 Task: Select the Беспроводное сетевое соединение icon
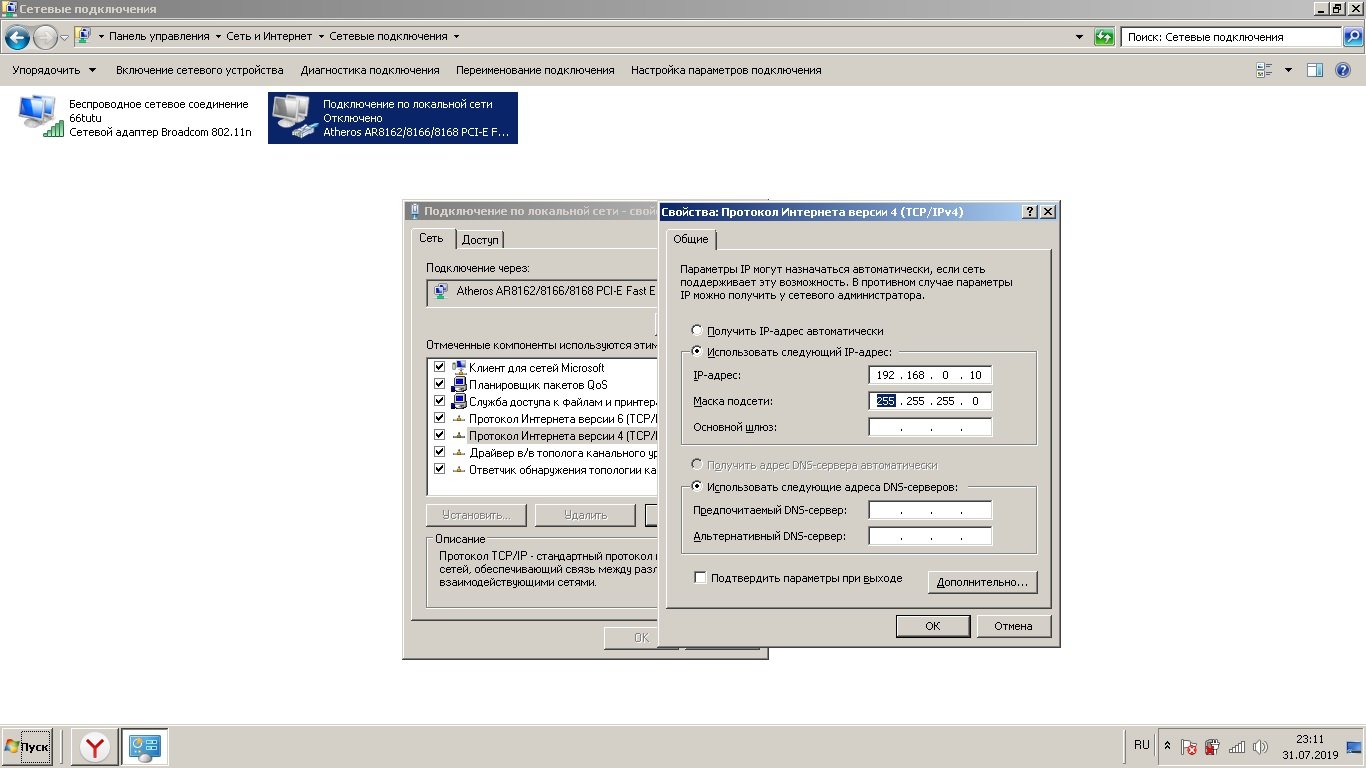pos(40,115)
